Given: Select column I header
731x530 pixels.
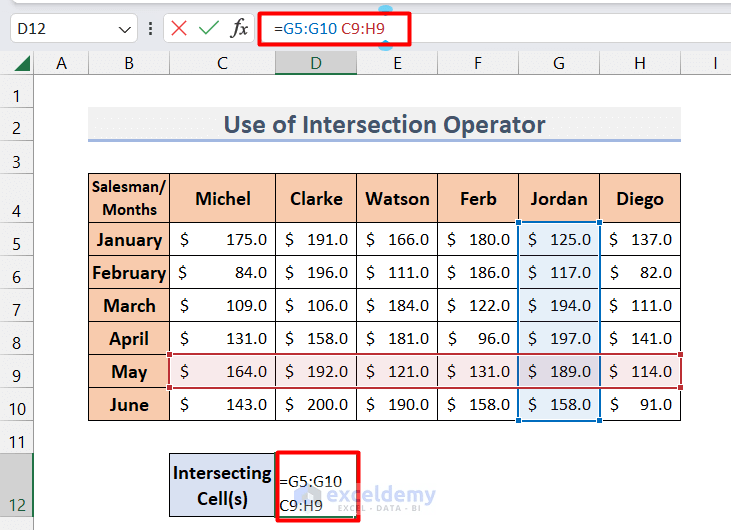Looking at the screenshot, I should click(x=706, y=63).
